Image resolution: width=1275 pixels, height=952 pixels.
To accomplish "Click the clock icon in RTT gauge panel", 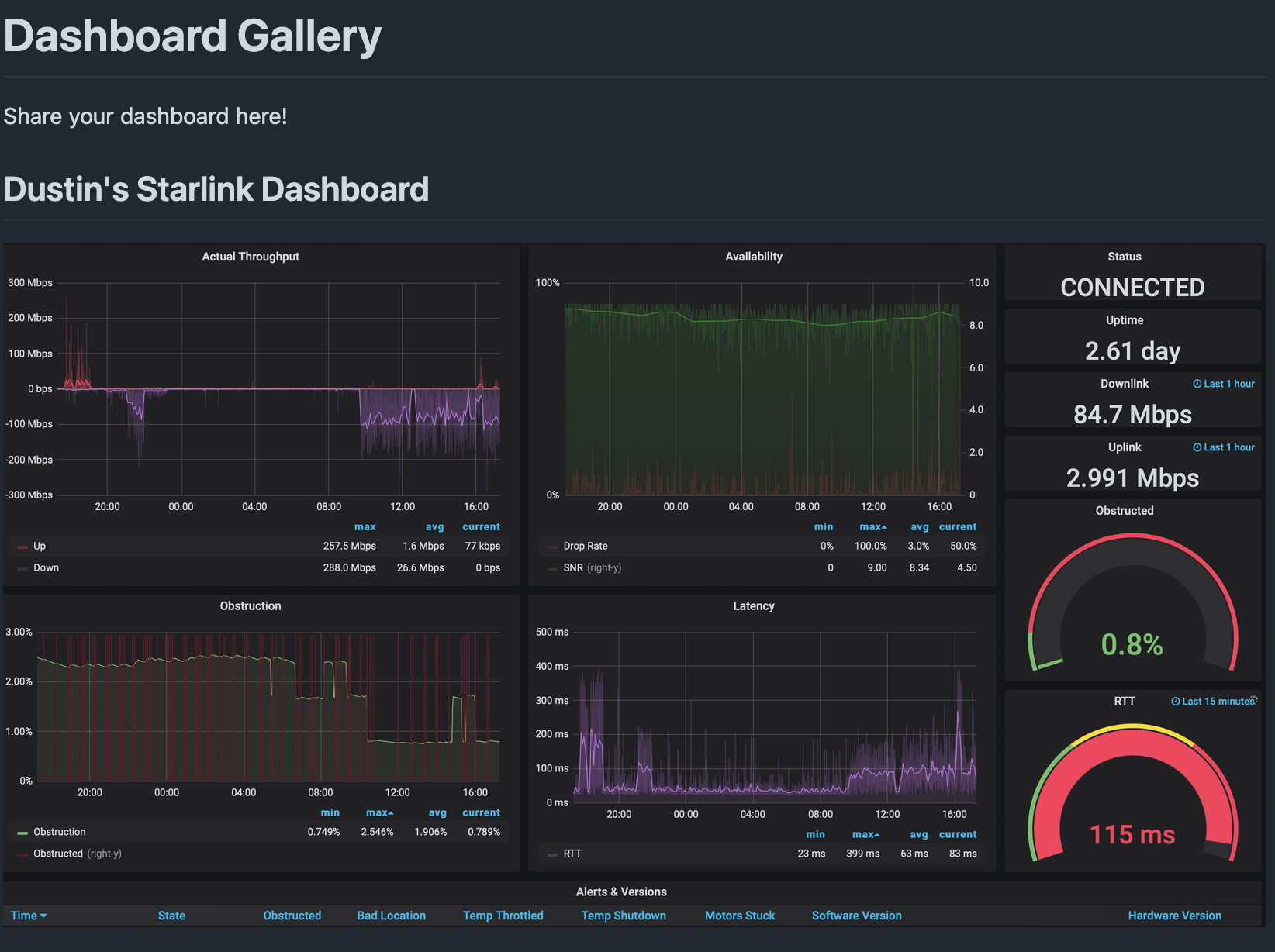I will pyautogui.click(x=1175, y=702).
